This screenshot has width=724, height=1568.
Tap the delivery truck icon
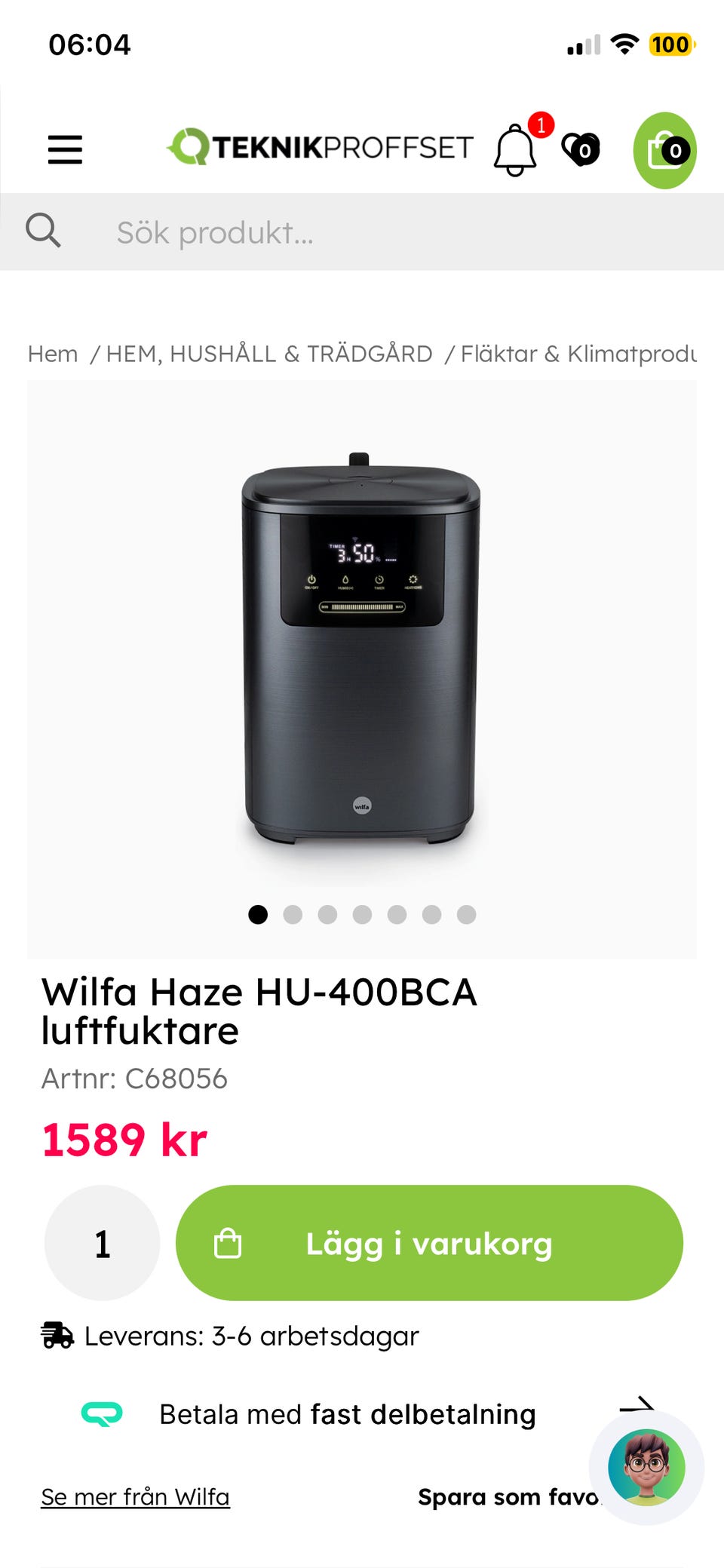coord(57,1335)
